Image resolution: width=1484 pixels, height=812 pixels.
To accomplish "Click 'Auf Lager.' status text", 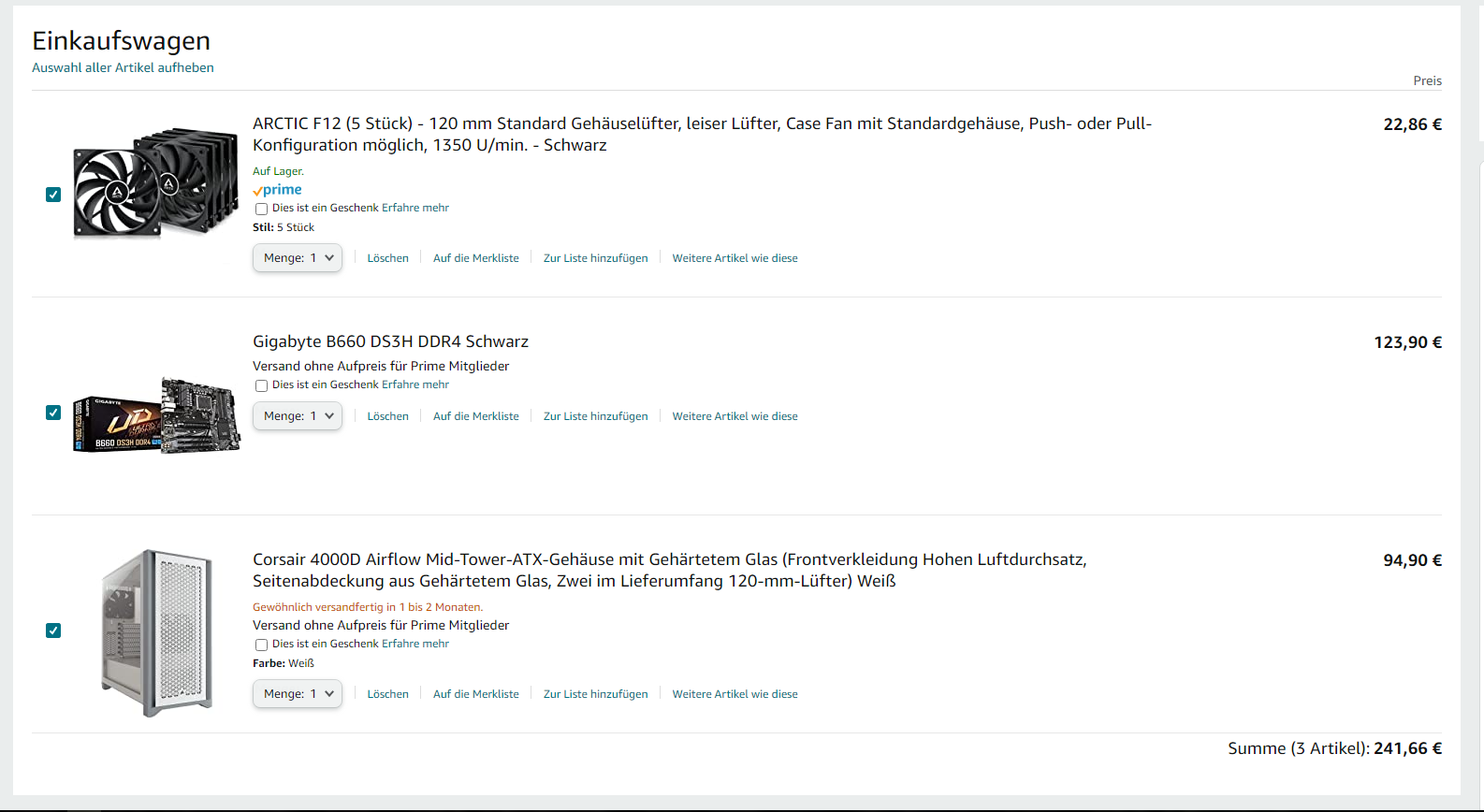I will click(x=278, y=171).
